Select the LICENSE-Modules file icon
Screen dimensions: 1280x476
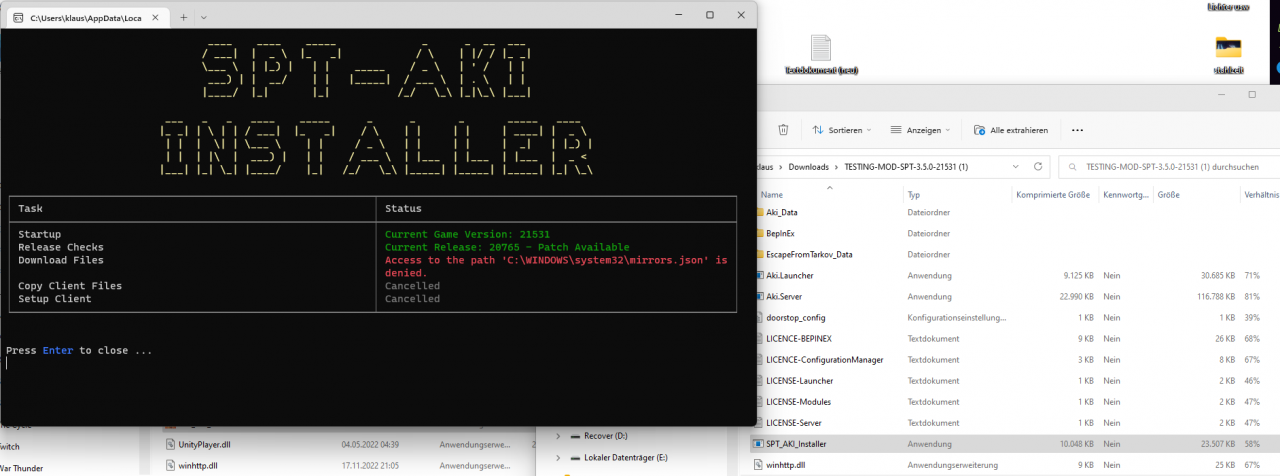coord(758,401)
